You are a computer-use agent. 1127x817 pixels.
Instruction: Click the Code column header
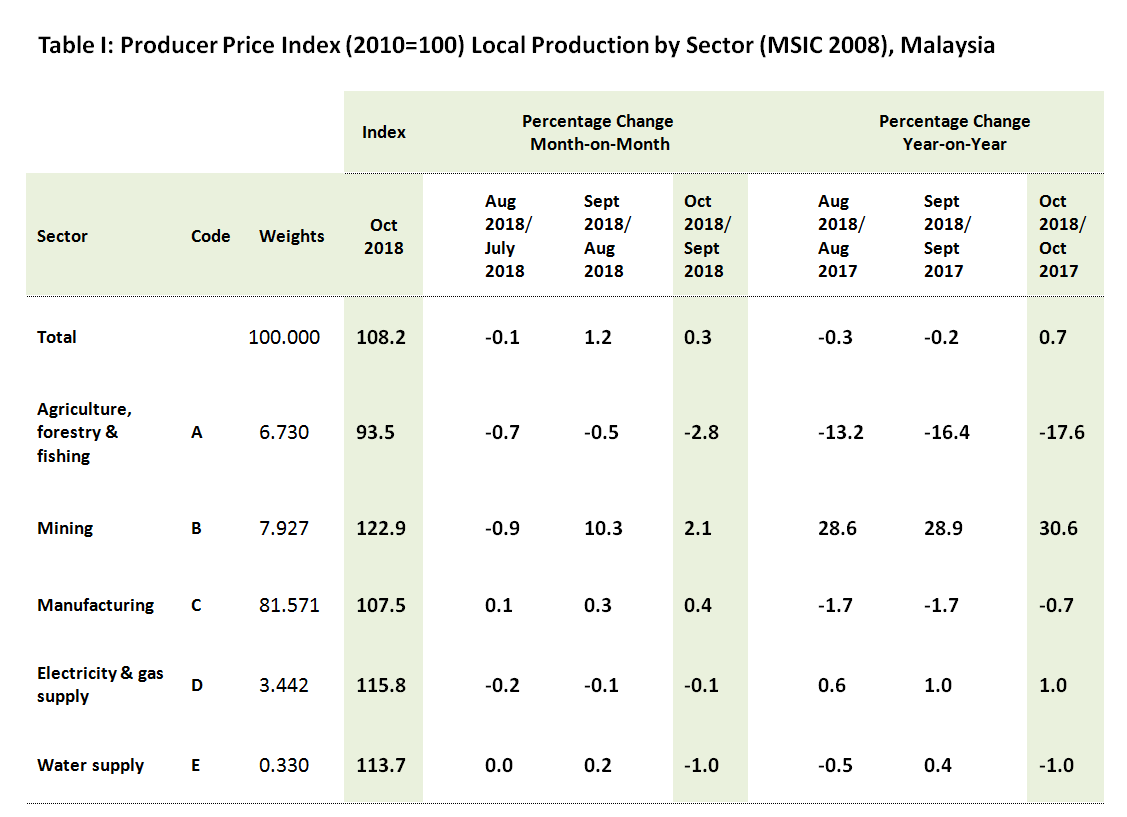[210, 236]
